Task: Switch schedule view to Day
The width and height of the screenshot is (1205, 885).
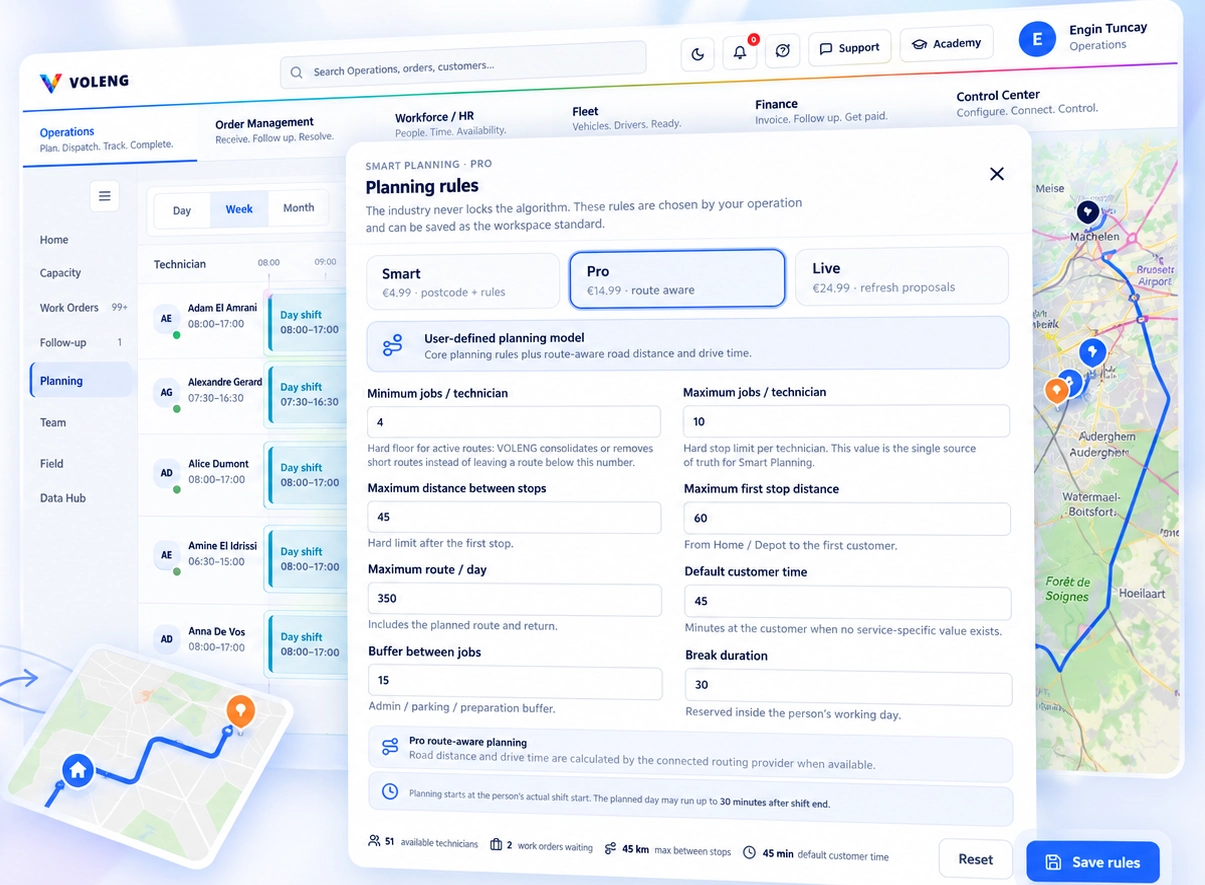Action: [x=182, y=211]
